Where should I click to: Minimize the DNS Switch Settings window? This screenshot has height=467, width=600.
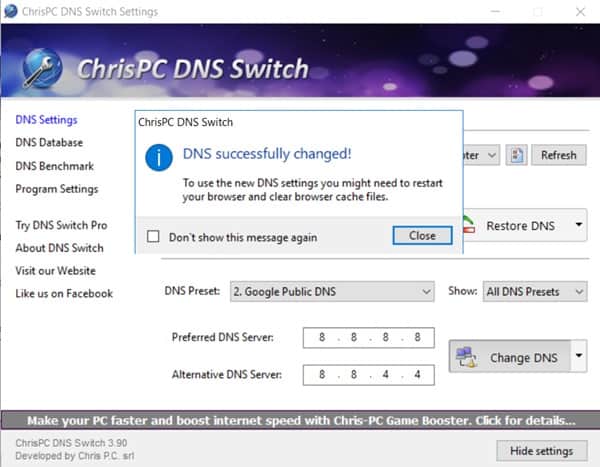coord(495,12)
